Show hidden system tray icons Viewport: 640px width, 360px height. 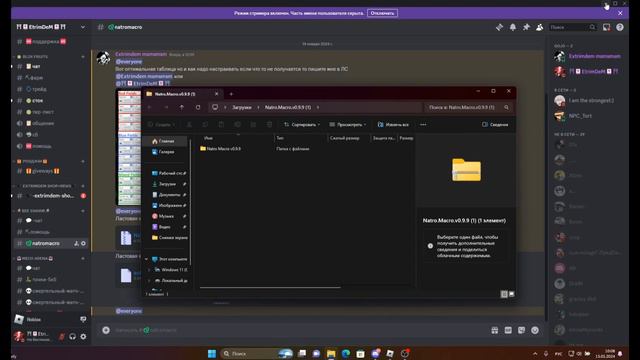click(x=535, y=353)
